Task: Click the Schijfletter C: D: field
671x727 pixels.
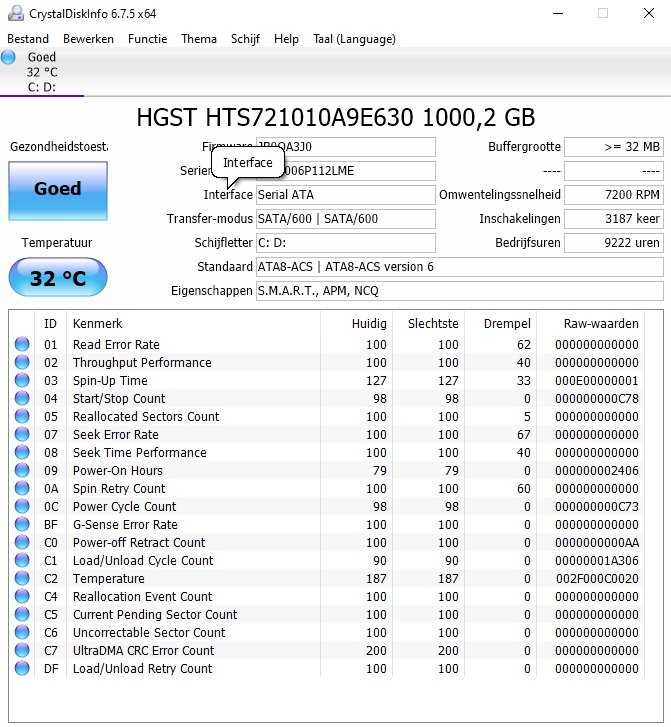Action: (x=346, y=243)
